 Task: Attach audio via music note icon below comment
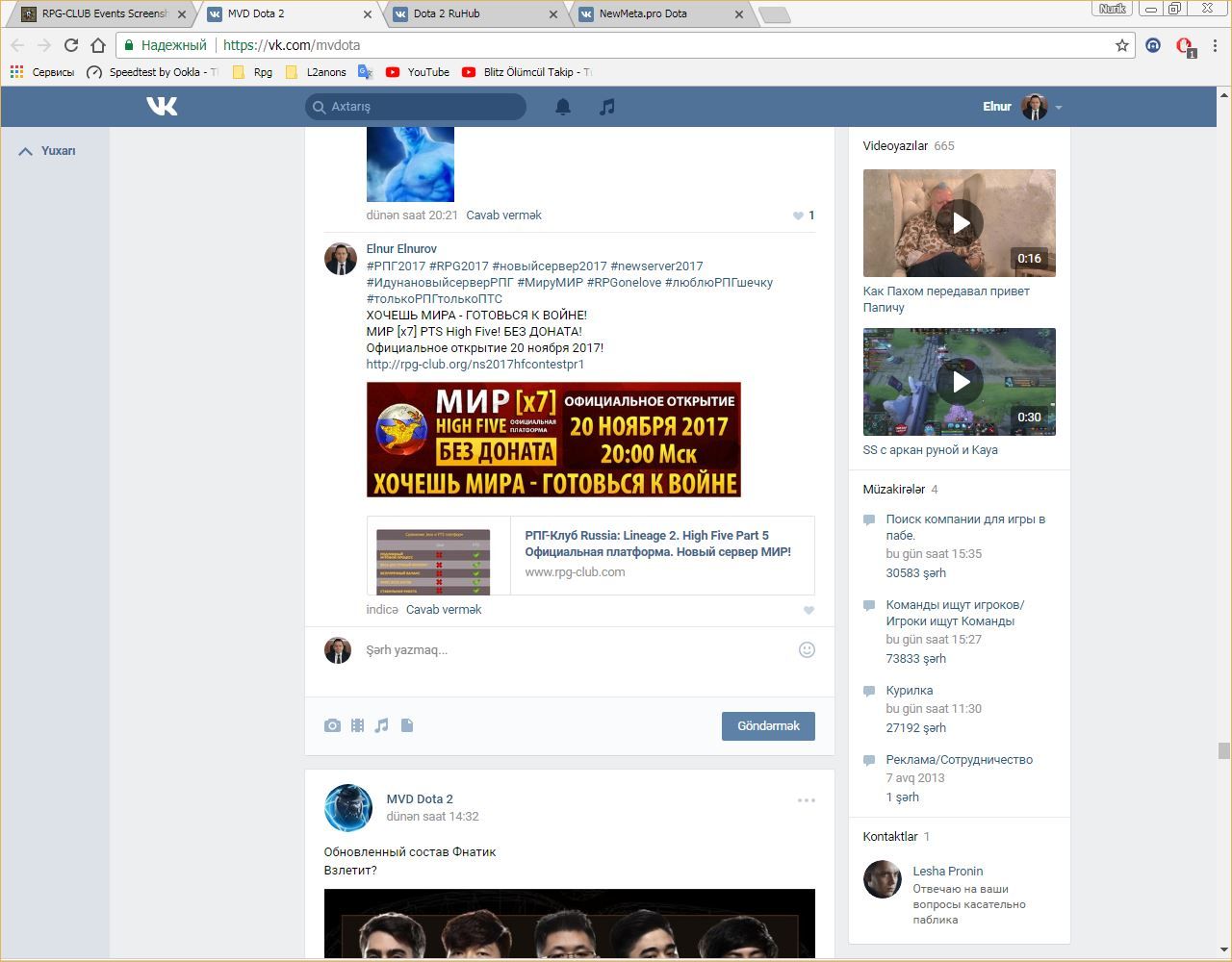(x=381, y=725)
